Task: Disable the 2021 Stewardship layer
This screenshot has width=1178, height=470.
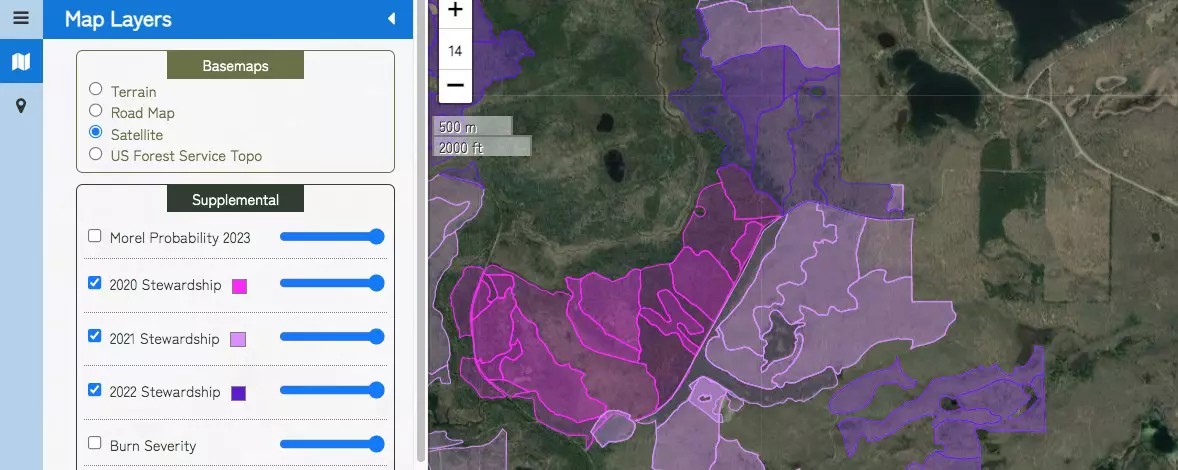Action: click(x=95, y=337)
